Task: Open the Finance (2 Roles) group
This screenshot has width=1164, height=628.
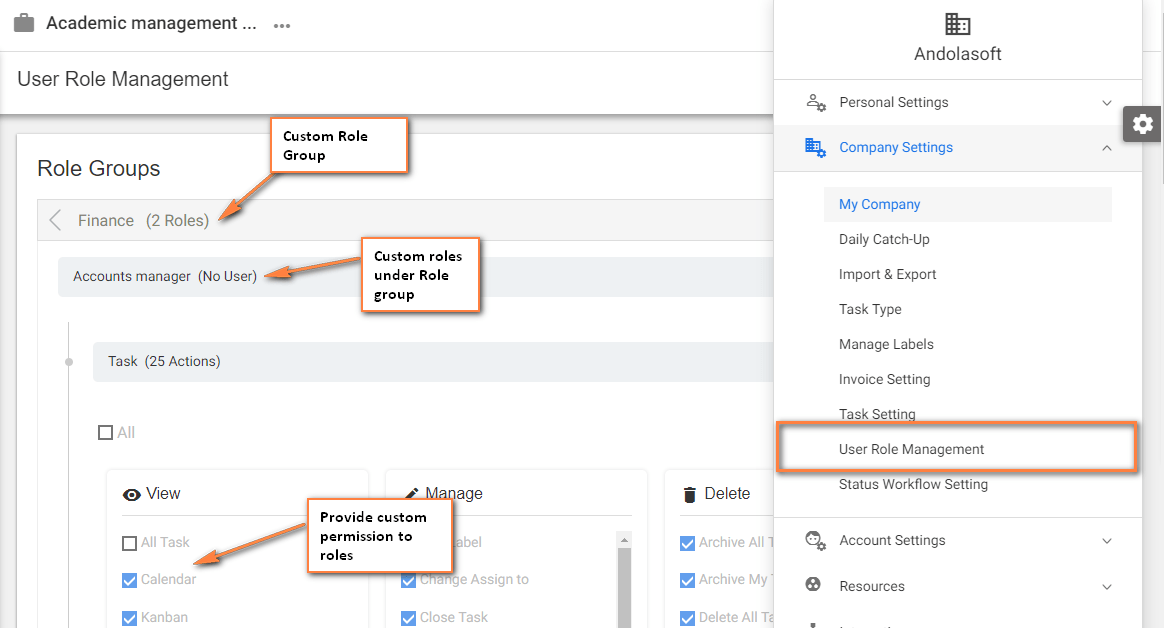Action: pos(405,220)
